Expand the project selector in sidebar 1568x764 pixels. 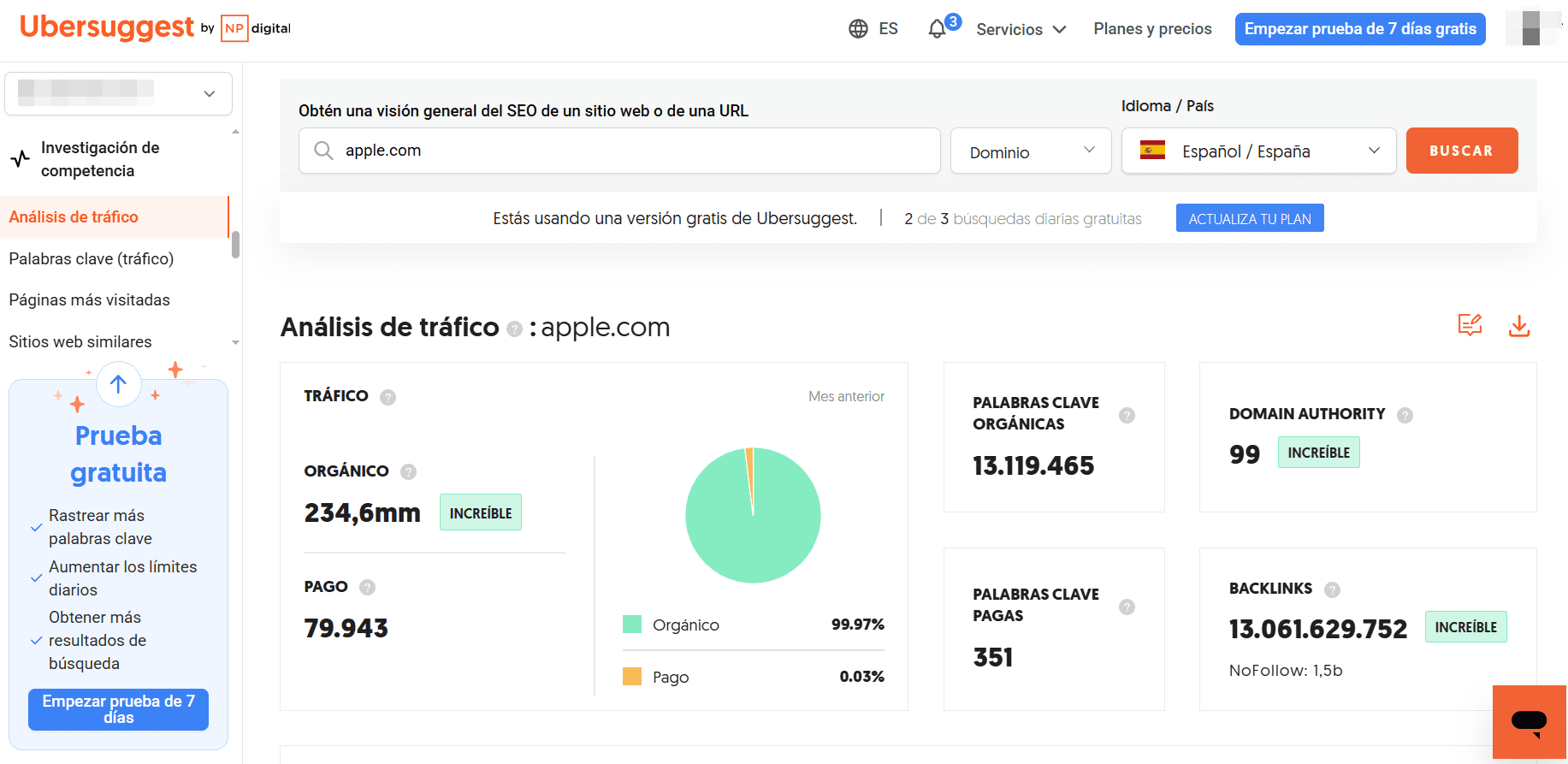point(118,93)
